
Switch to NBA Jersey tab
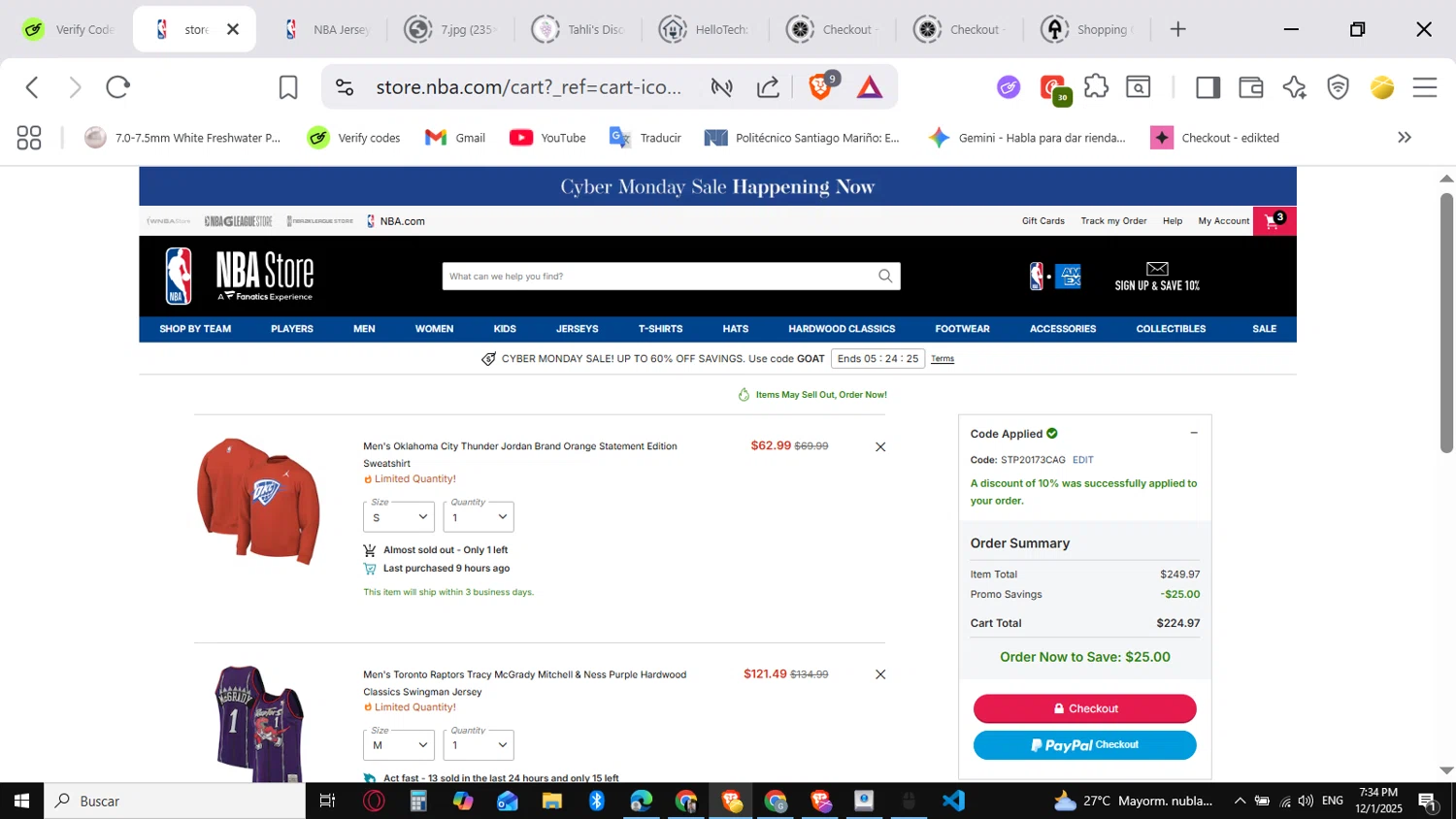326,29
